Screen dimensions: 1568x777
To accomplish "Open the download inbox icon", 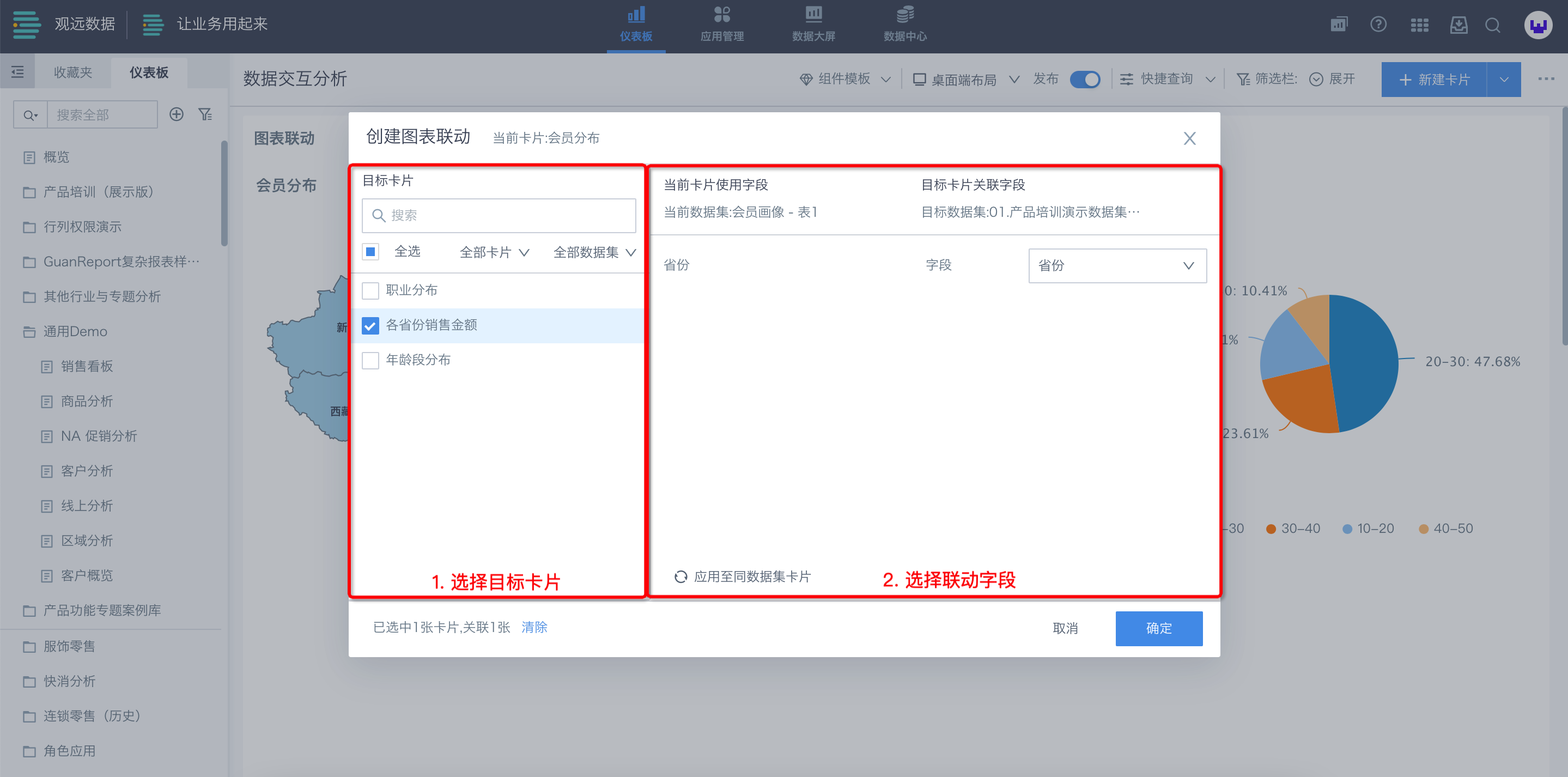I will coord(1458,25).
